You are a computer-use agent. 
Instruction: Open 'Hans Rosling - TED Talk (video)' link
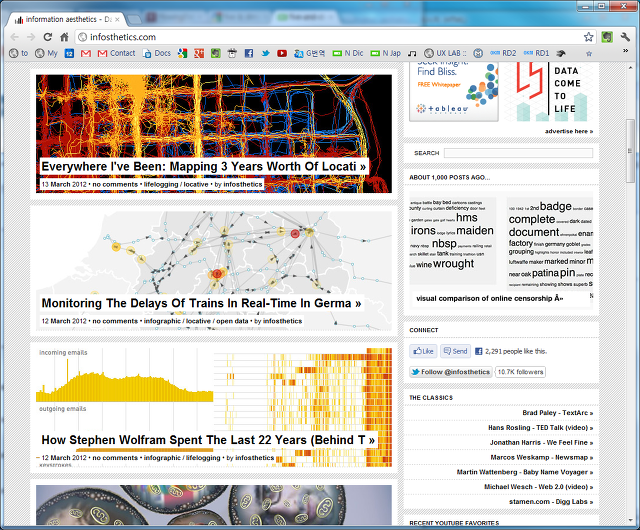coord(540,428)
